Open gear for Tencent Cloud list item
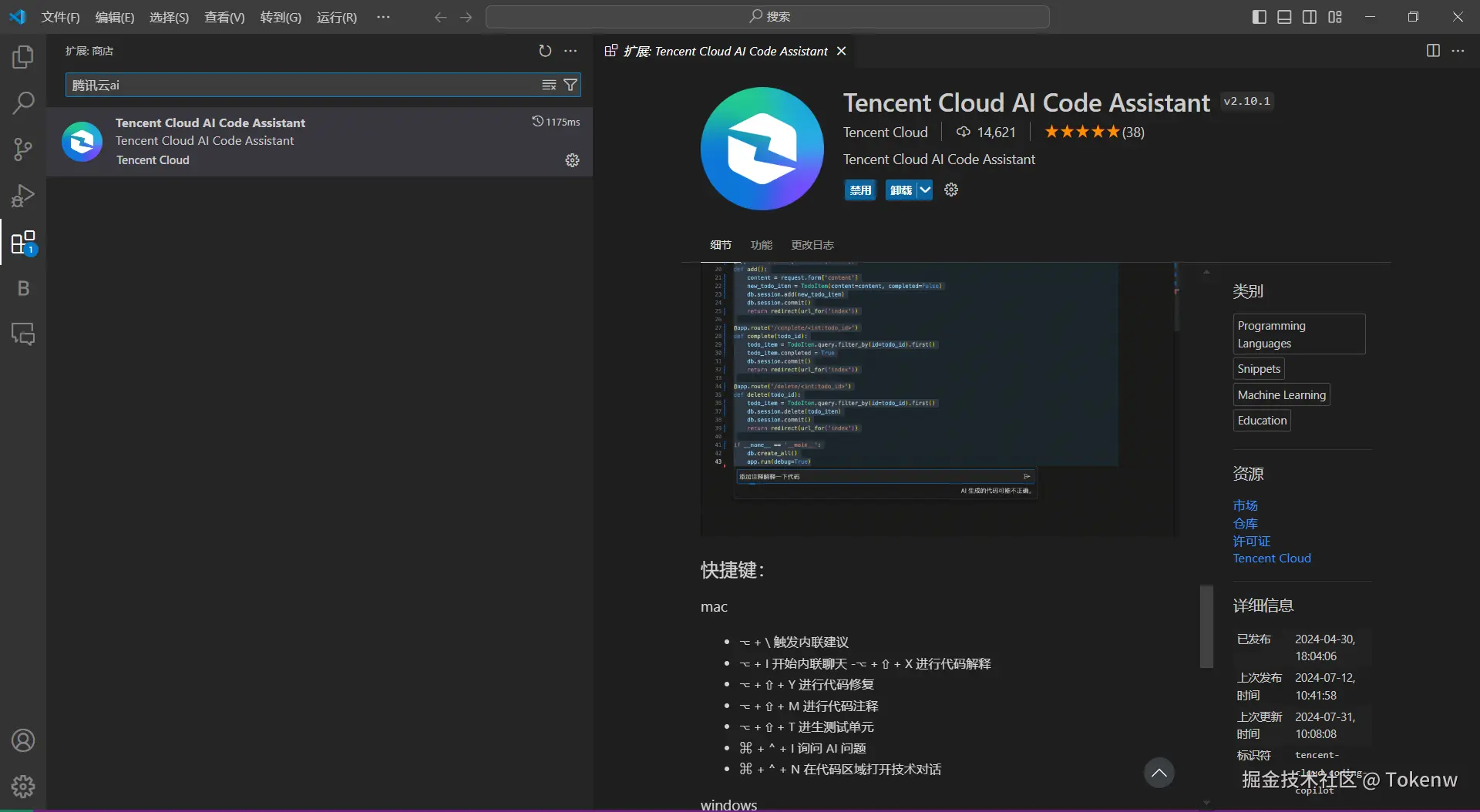 [572, 160]
